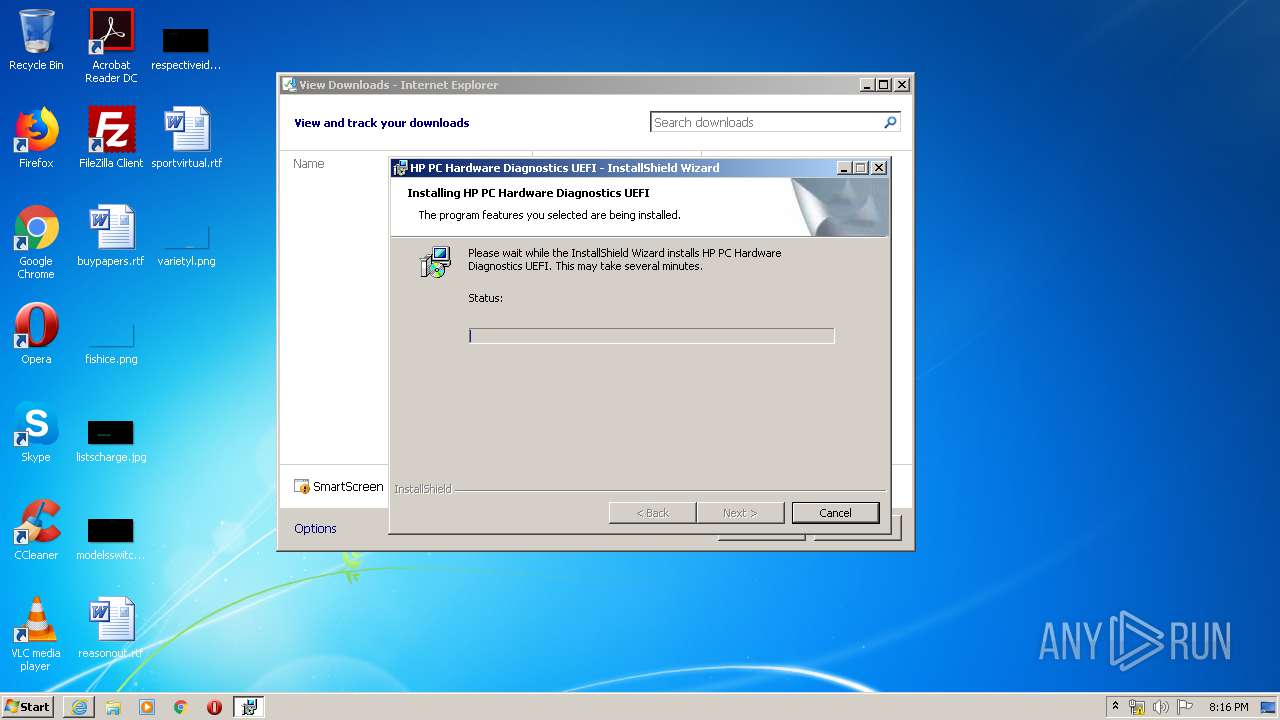Open Acrobat Reader DC desktop shortcut
Screen dimensions: 1280x720
point(111,46)
